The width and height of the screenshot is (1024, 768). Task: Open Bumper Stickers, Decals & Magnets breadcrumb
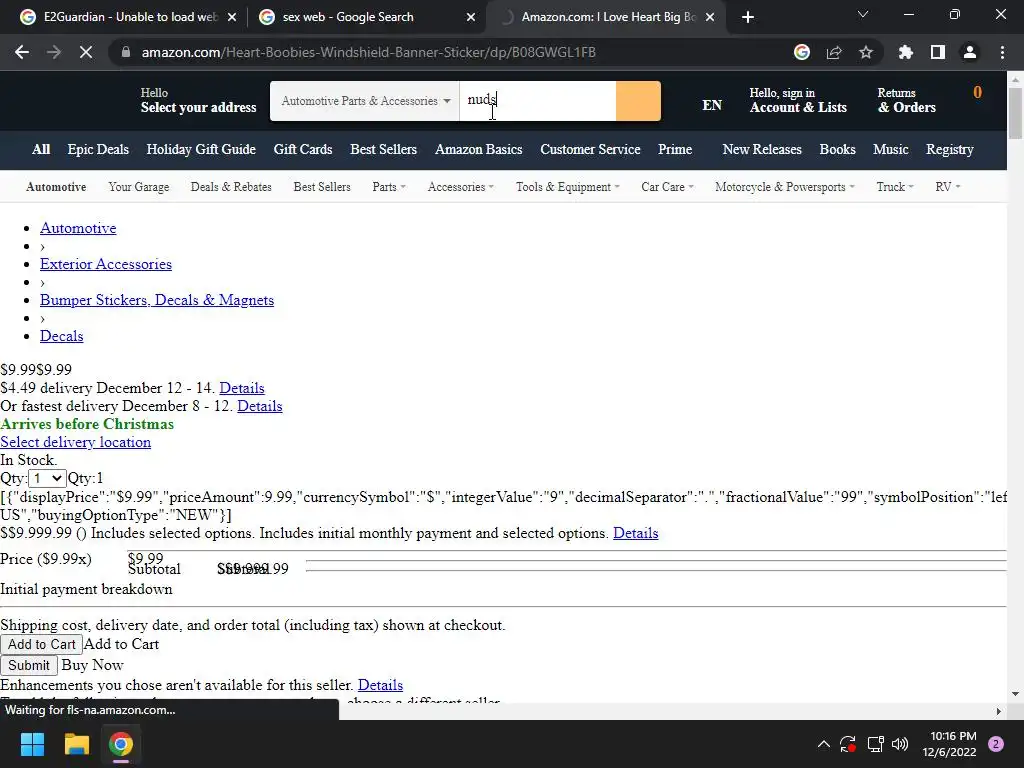(x=157, y=300)
